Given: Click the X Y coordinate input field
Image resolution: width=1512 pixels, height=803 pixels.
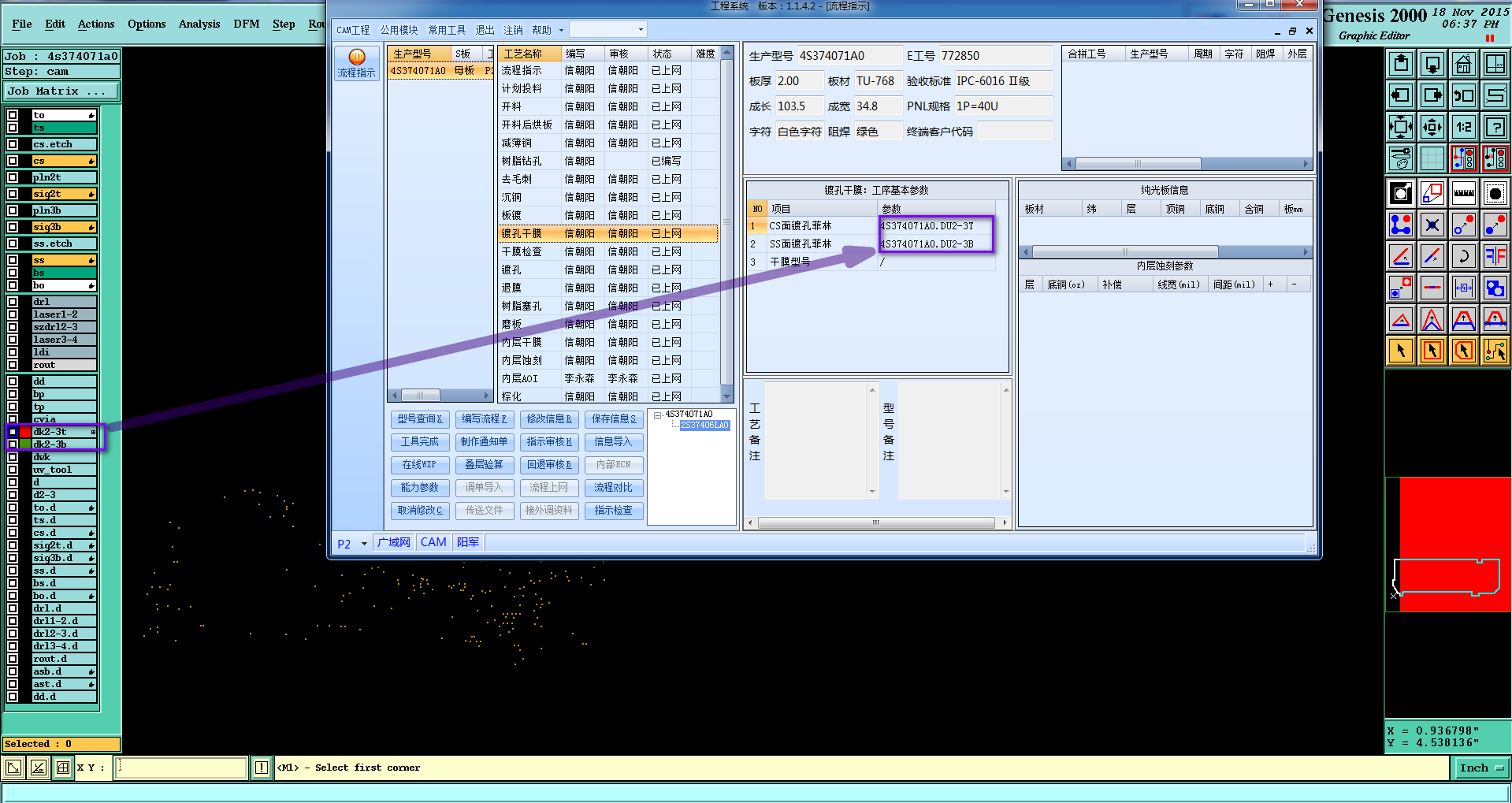Looking at the screenshot, I should 181,768.
